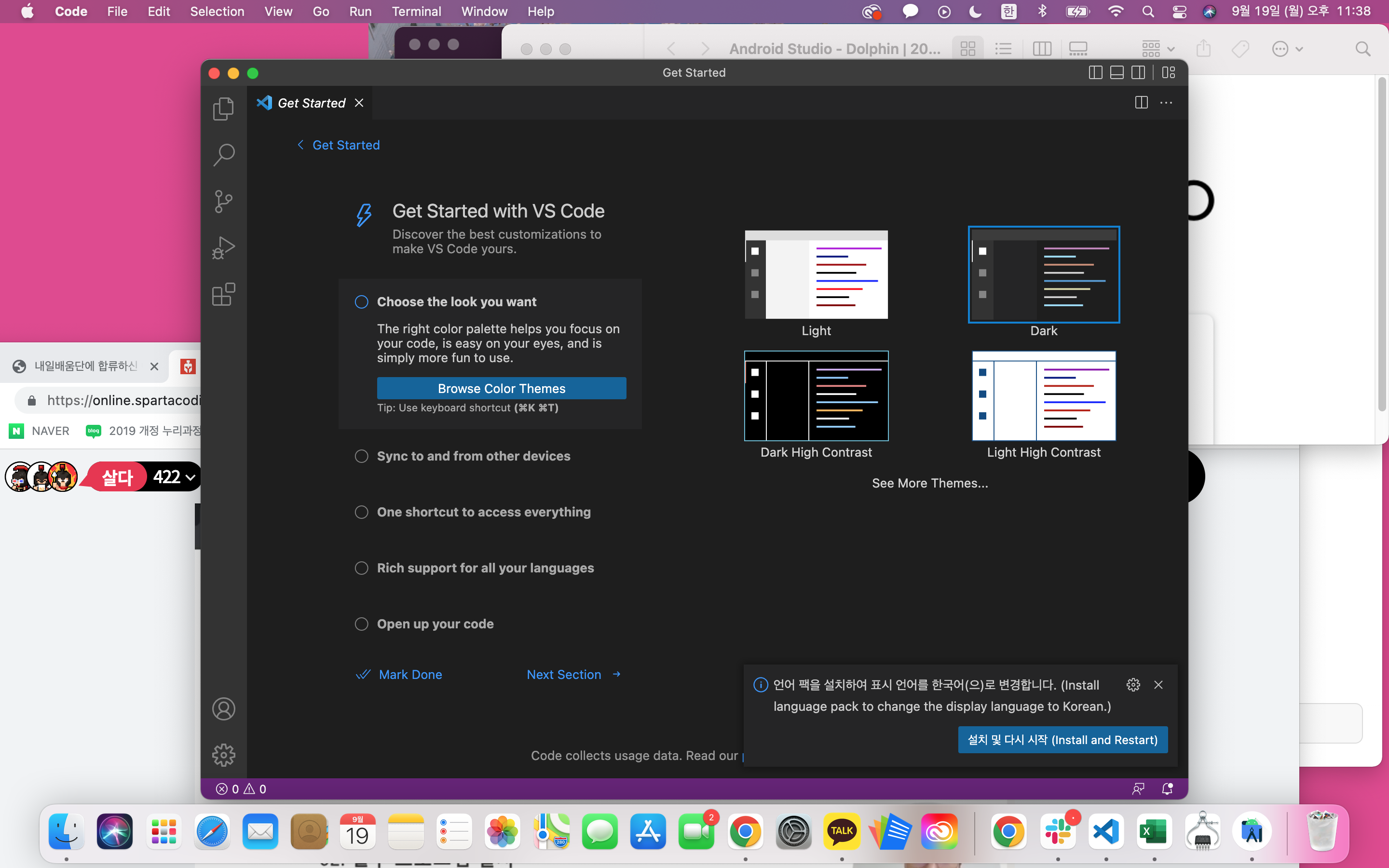
Task: Toggle the Korean input source menu
Action: pyautogui.click(x=1008, y=12)
